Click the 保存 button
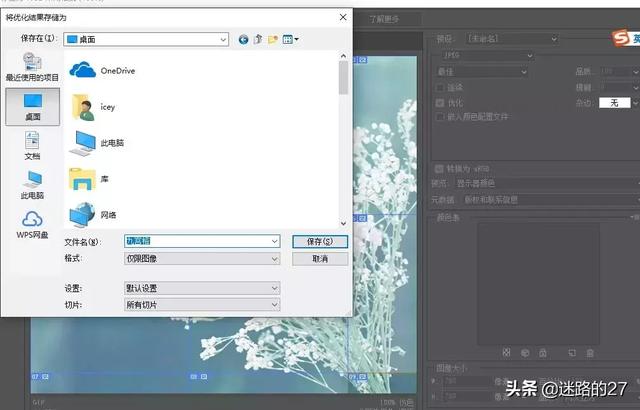This screenshot has width=640, height=410. click(x=319, y=242)
